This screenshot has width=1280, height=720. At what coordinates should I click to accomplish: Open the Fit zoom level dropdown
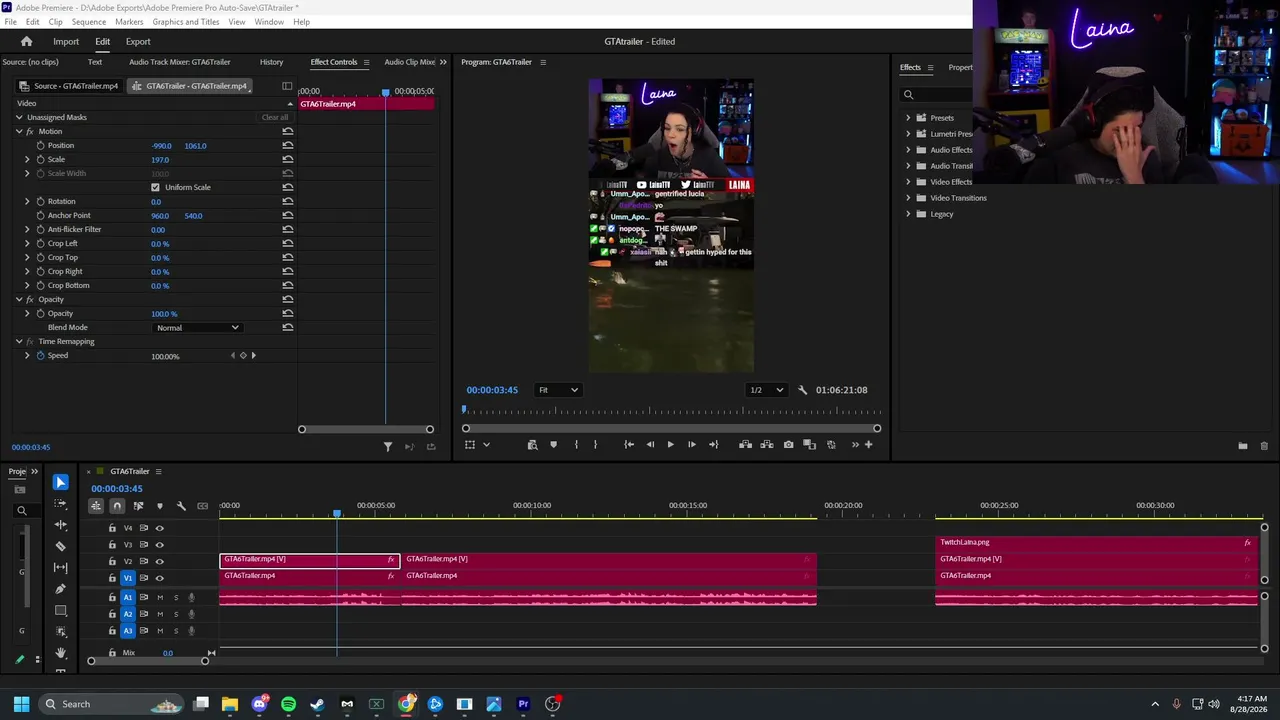click(x=559, y=390)
